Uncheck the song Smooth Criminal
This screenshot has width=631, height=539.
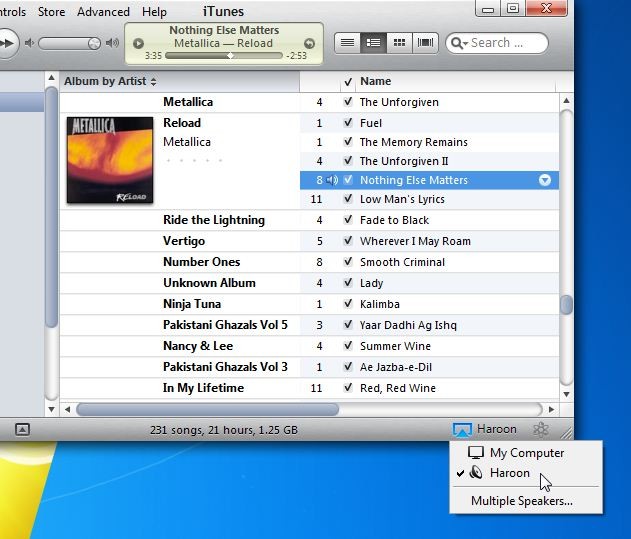347,262
